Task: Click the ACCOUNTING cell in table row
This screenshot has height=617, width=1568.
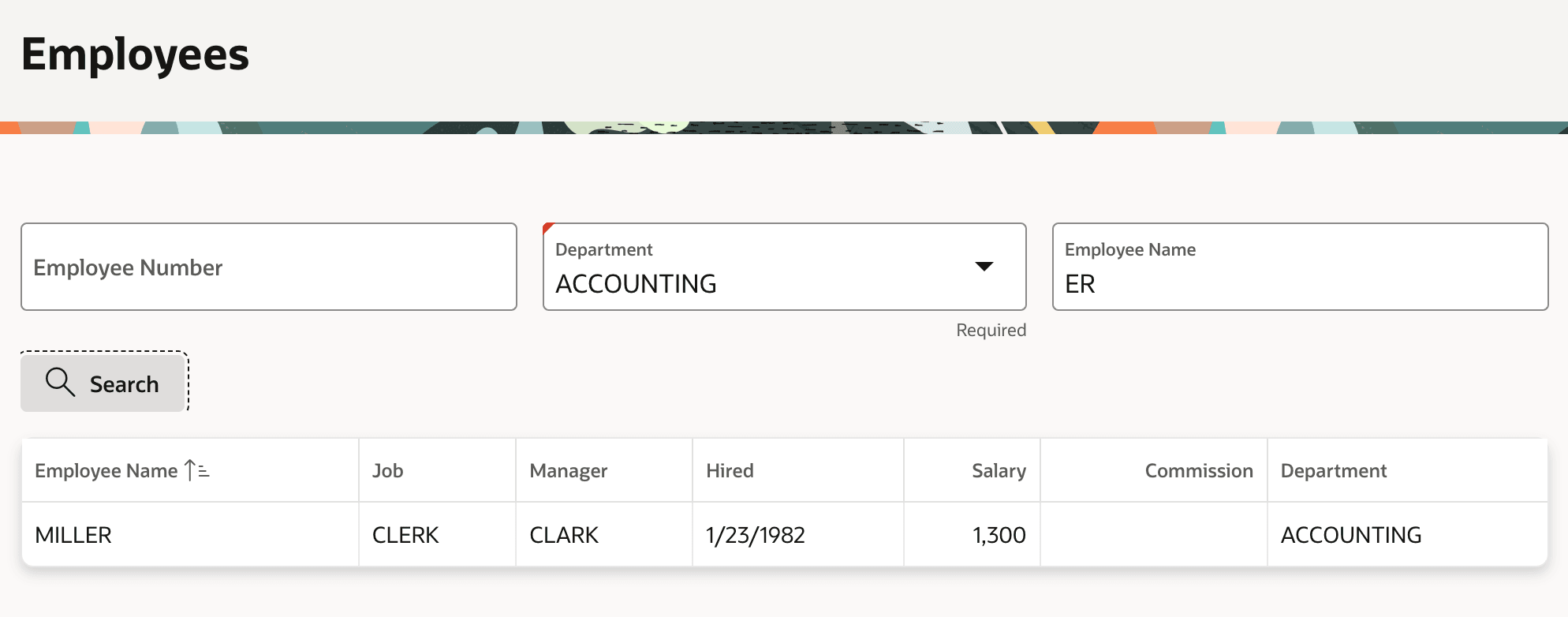Action: [x=1407, y=535]
